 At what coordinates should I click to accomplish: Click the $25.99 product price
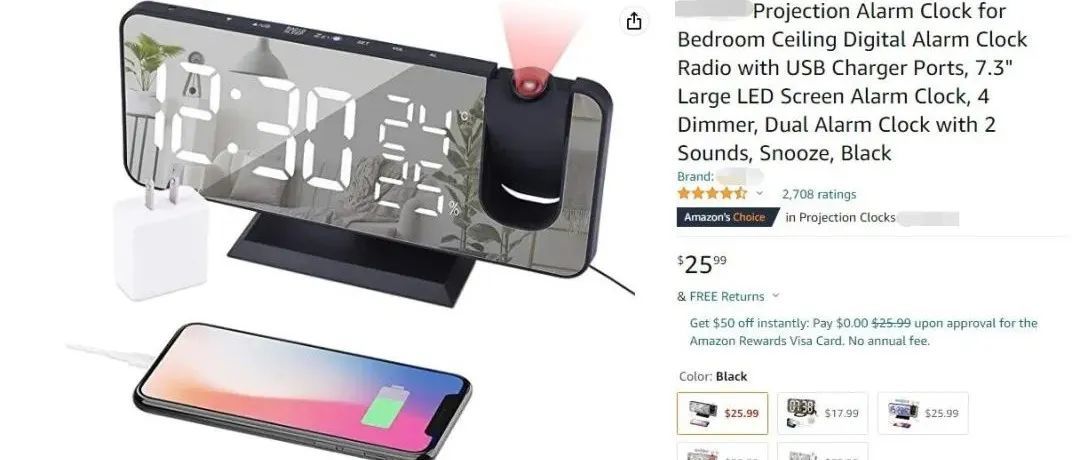click(702, 264)
